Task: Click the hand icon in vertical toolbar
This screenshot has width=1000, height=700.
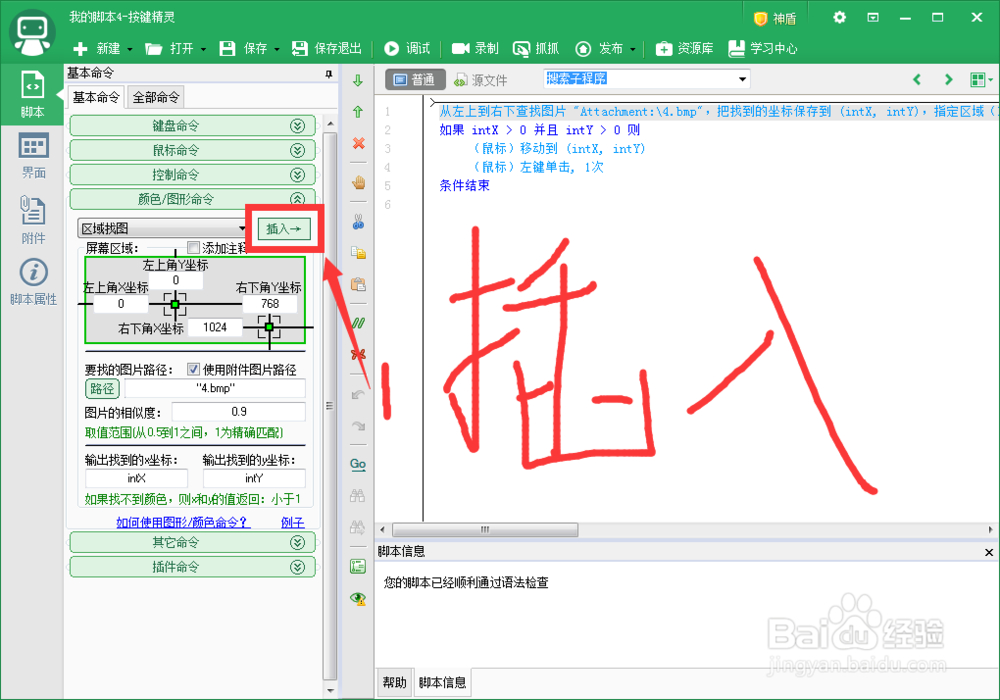Action: point(358,183)
